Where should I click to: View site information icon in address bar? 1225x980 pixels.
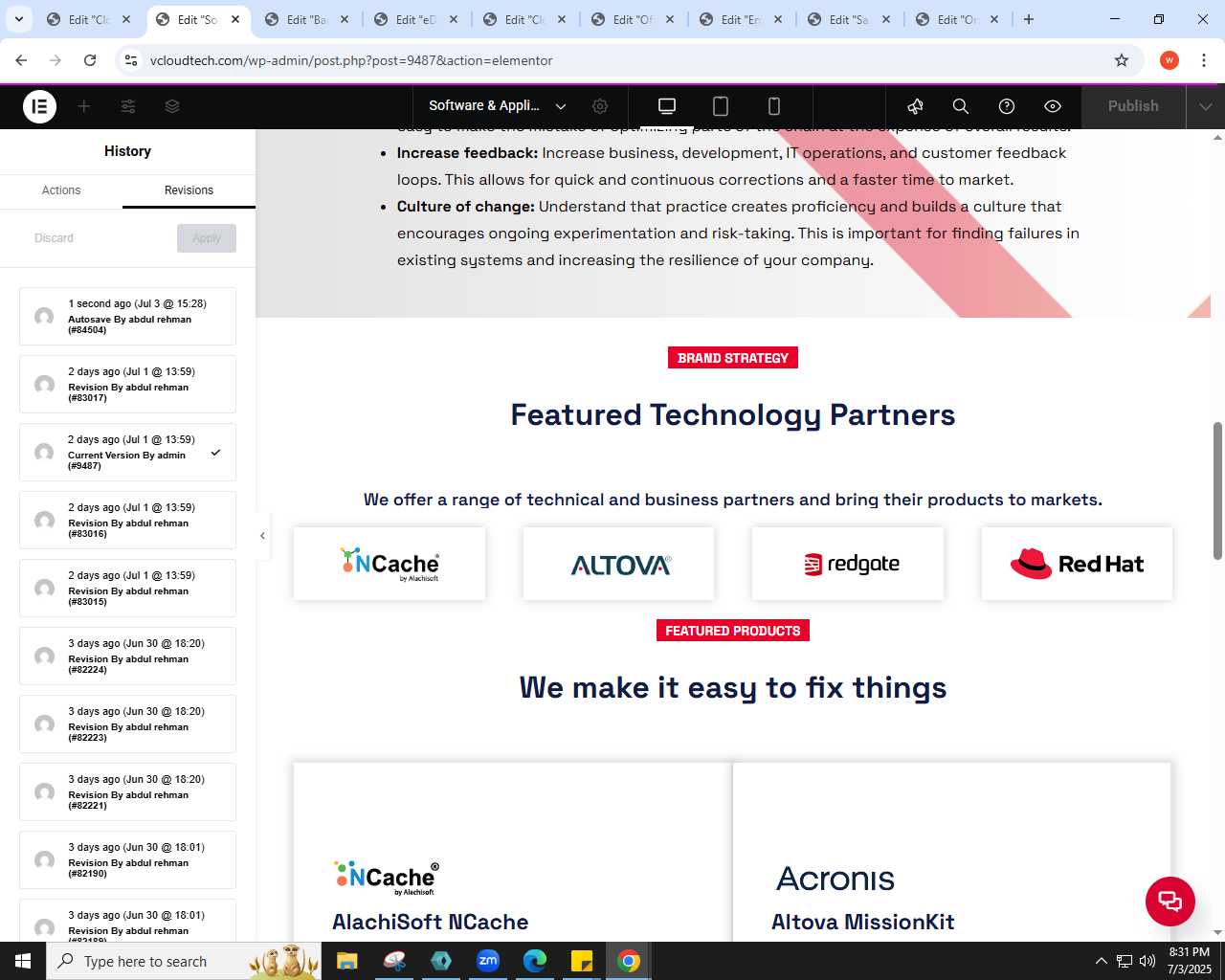tap(131, 60)
